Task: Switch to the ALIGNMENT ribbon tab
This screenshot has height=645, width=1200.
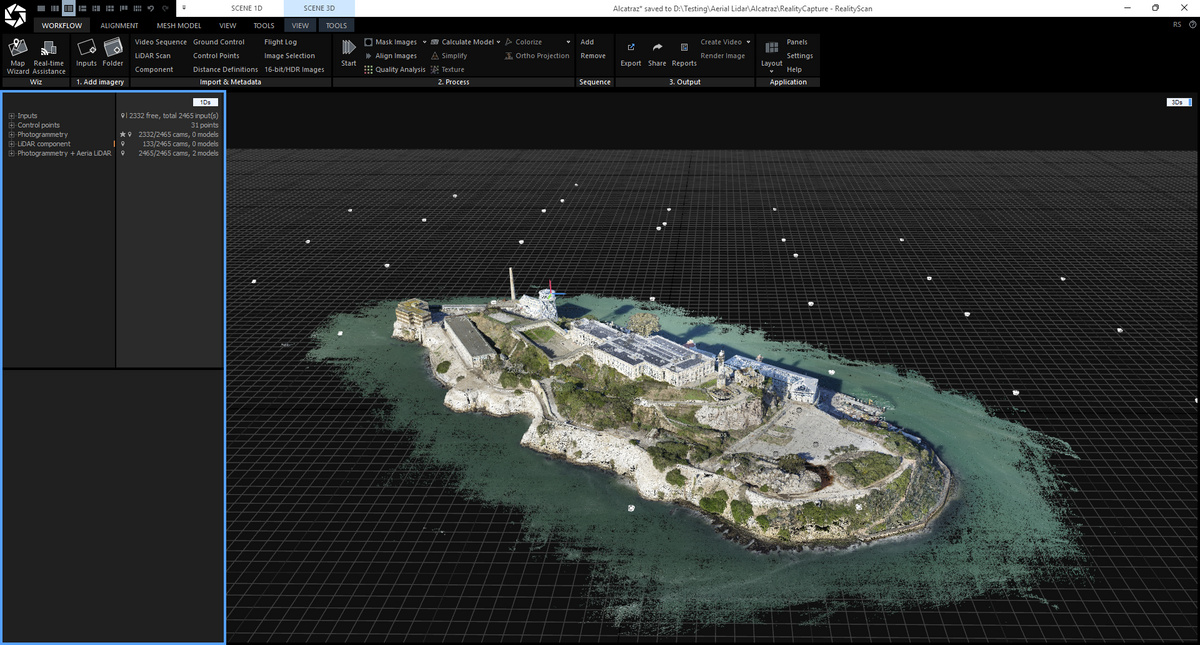Action: coord(119,25)
